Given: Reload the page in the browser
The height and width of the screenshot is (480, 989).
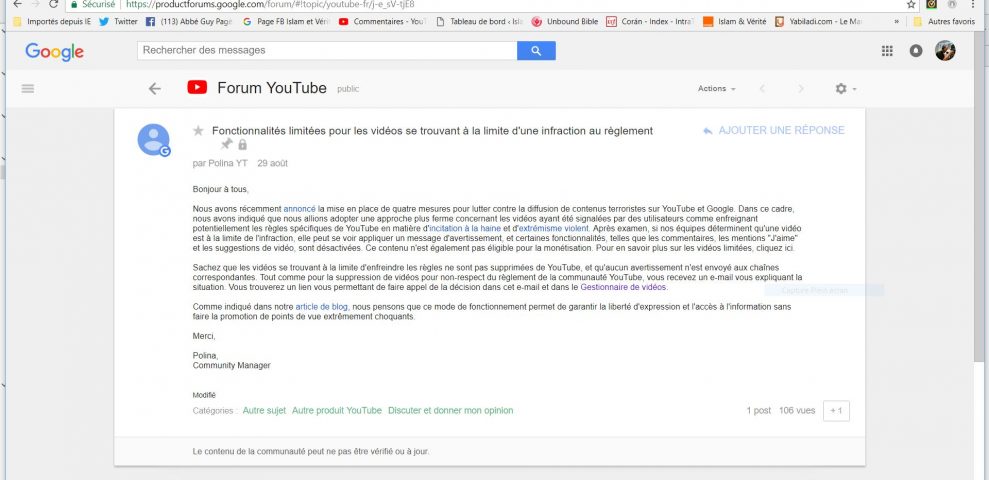Looking at the screenshot, I should [x=54, y=4].
